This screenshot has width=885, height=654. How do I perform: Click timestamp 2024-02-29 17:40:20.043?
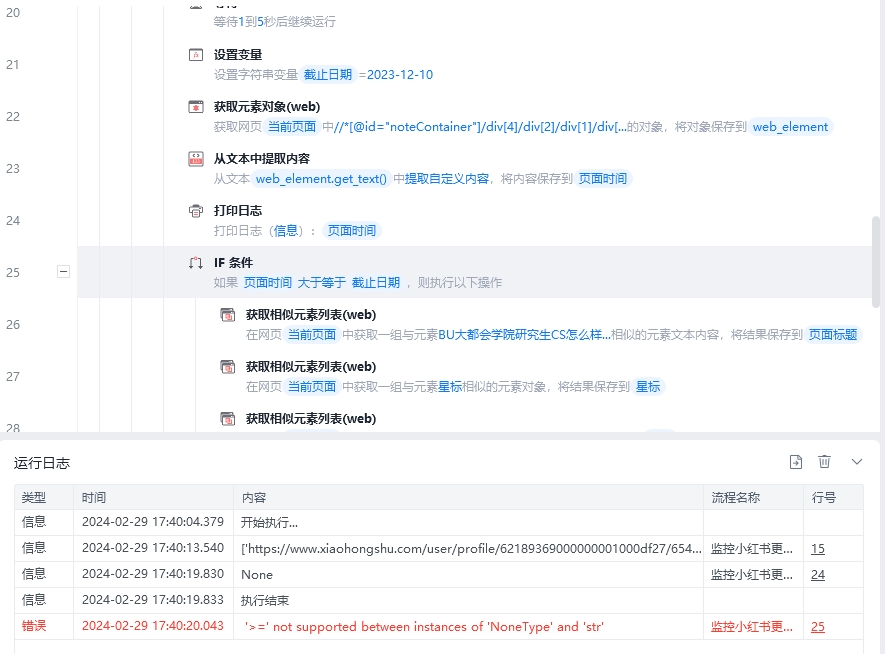[153, 626]
